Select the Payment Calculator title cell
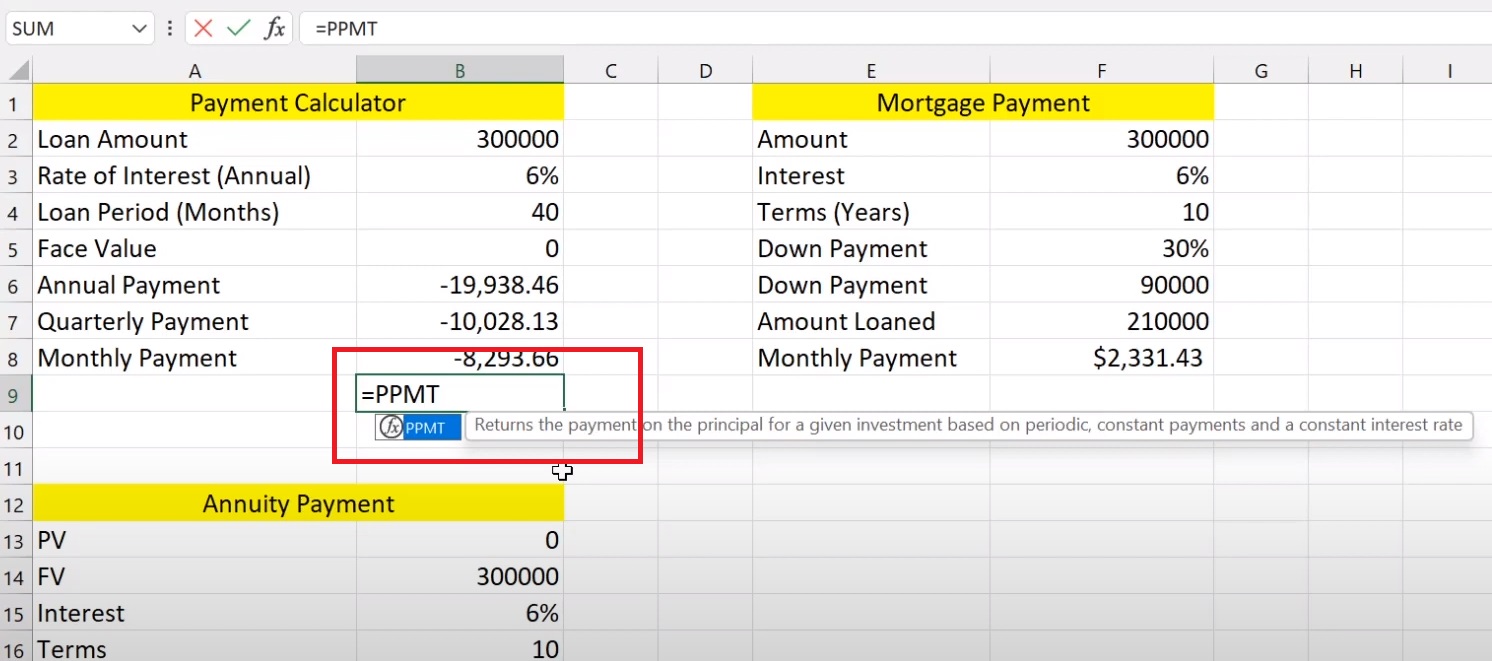1492x661 pixels. tap(296, 102)
